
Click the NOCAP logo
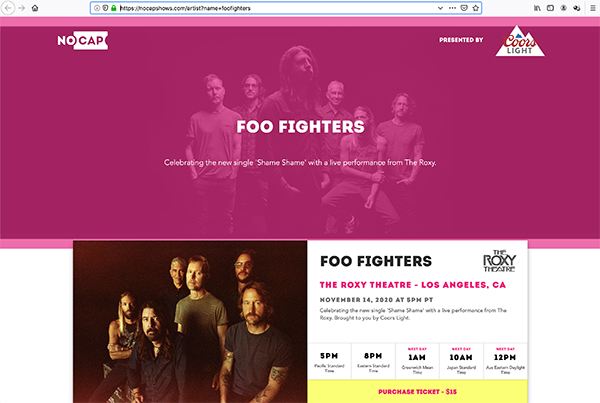click(83, 40)
